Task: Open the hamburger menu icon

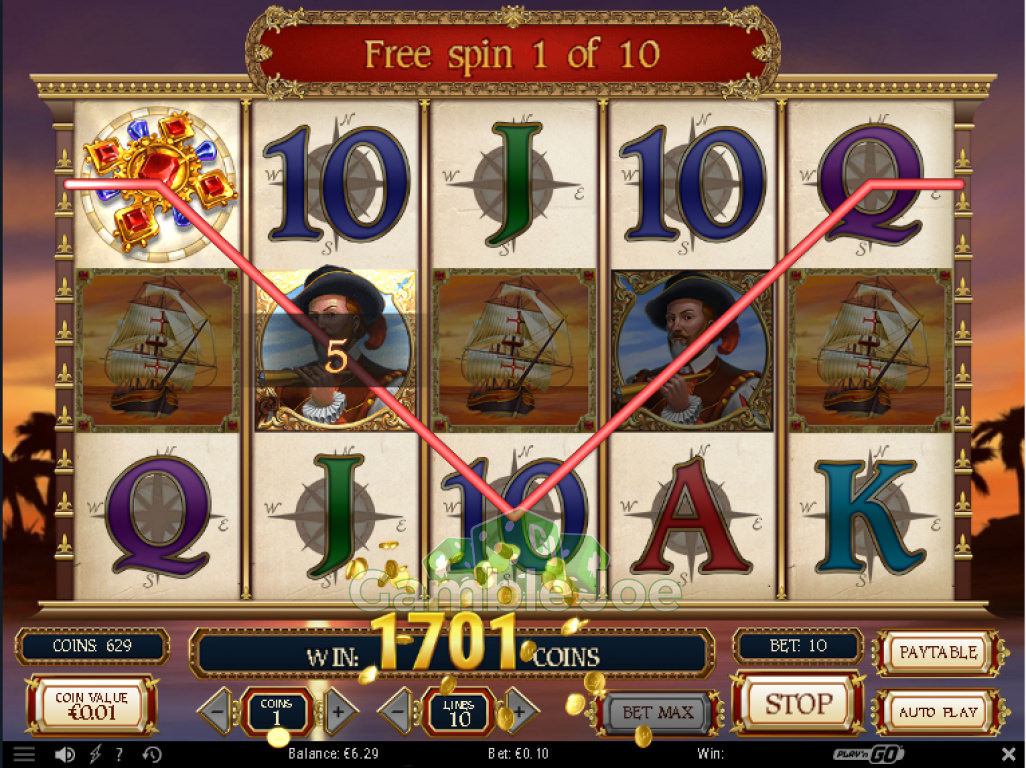Action: [x=24, y=754]
